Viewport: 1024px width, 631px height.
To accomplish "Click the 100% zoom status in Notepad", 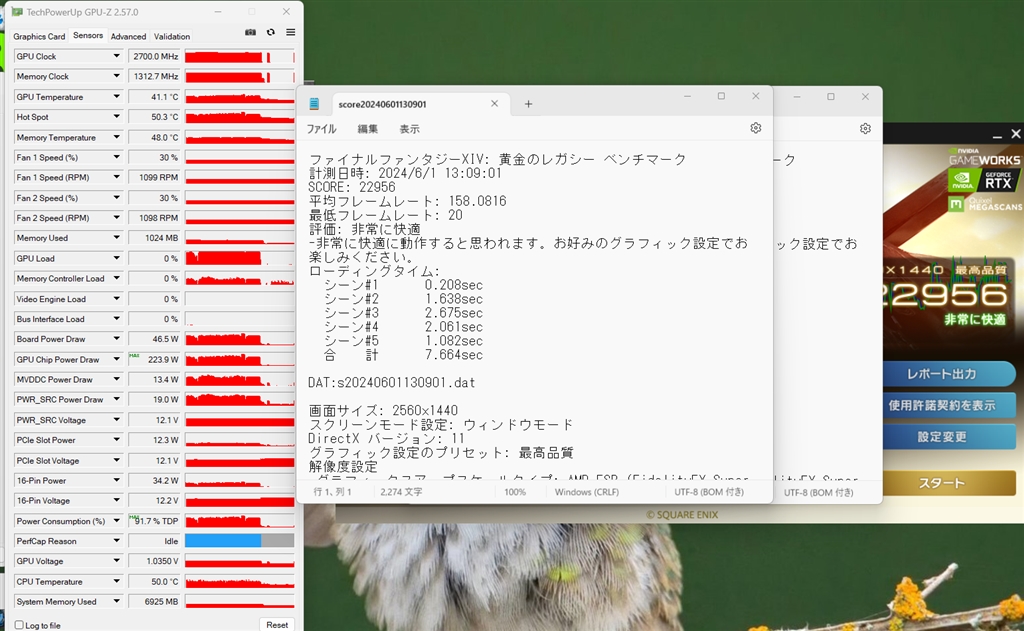I will pyautogui.click(x=515, y=492).
